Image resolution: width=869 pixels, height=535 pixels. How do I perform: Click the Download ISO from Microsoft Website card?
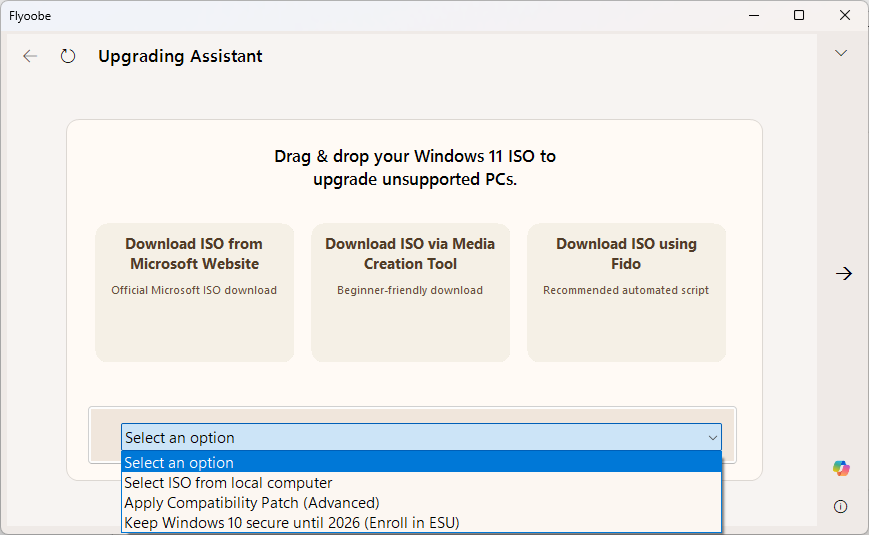point(194,291)
